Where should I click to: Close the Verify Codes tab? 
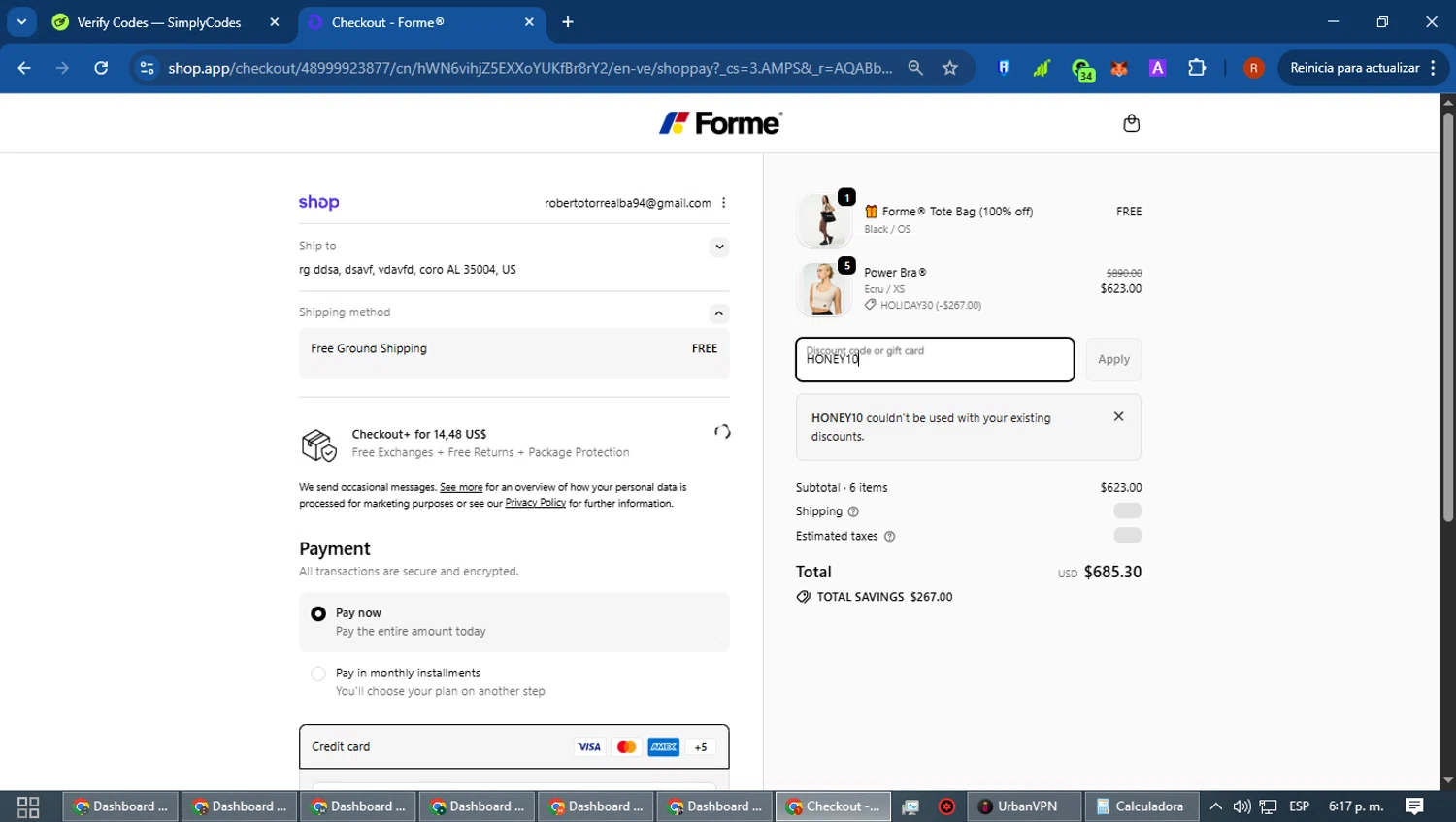[275, 22]
